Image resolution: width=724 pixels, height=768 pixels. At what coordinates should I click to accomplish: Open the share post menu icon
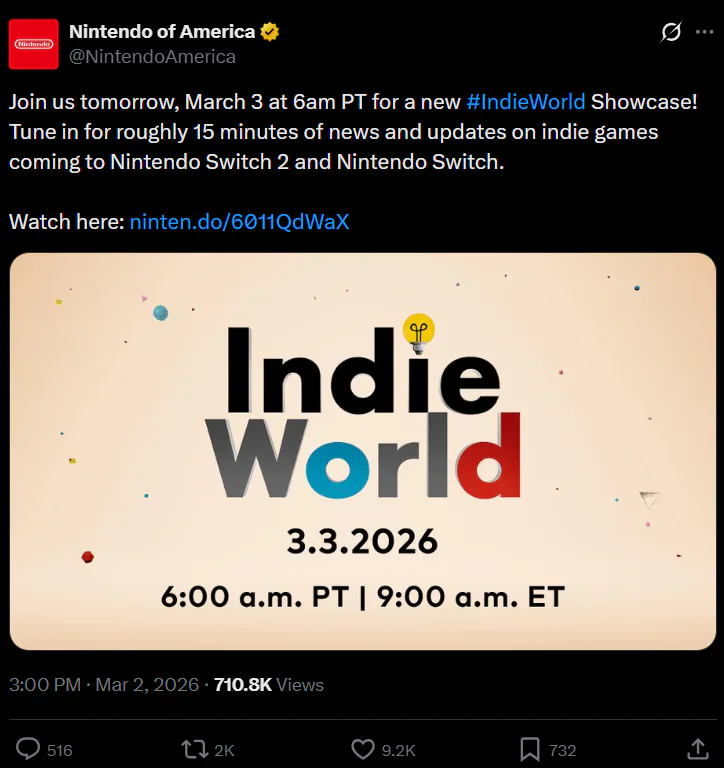699,749
